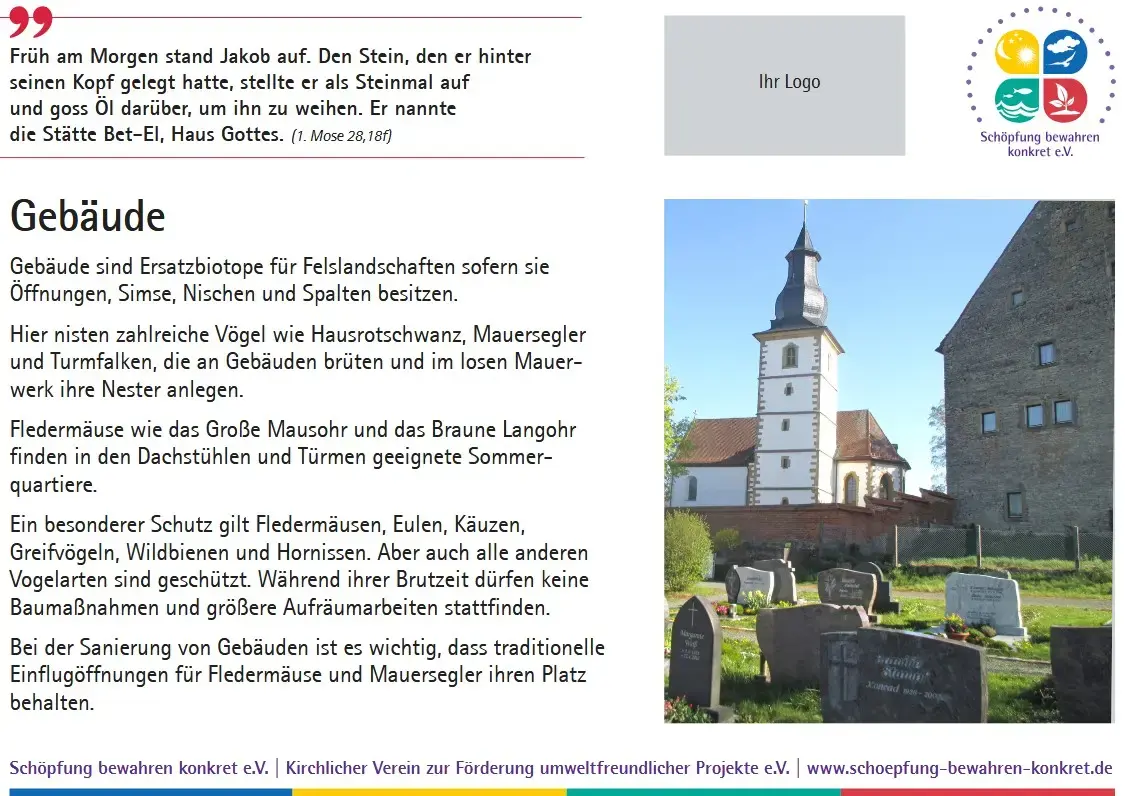Viewport: 1125px width, 796px height.
Task: Click the cross on the dark tombstone
Action: (x=692, y=614)
